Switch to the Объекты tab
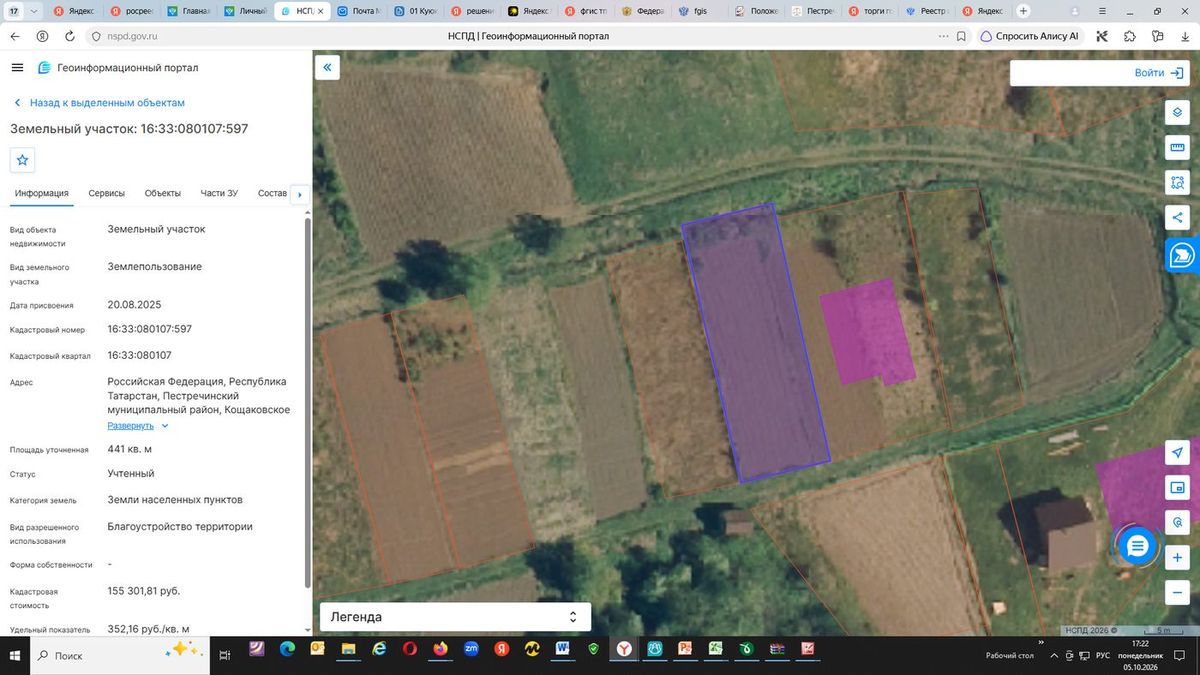The image size is (1200, 675). [162, 193]
